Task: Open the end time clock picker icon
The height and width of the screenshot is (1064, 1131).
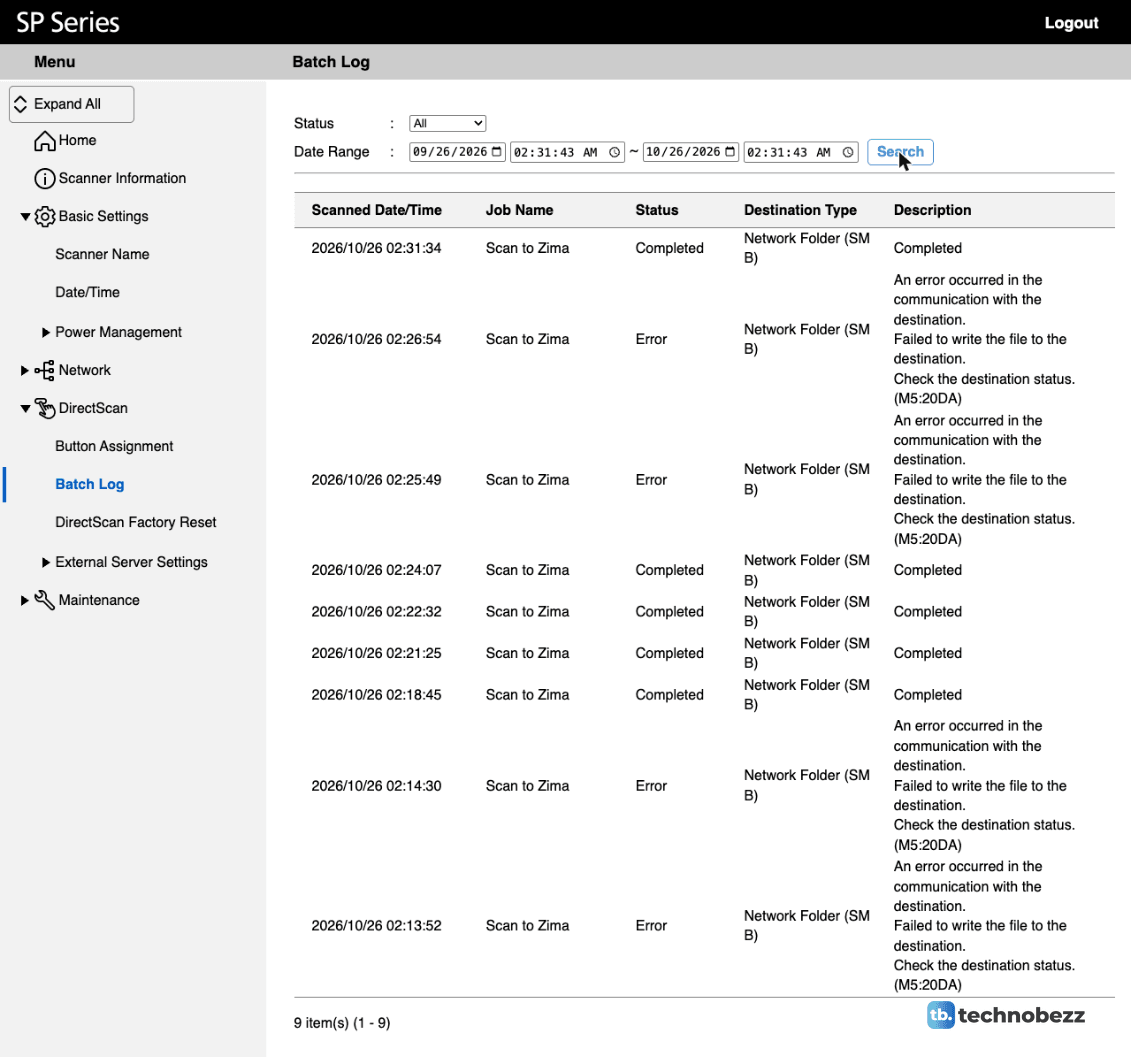Action: click(x=848, y=152)
